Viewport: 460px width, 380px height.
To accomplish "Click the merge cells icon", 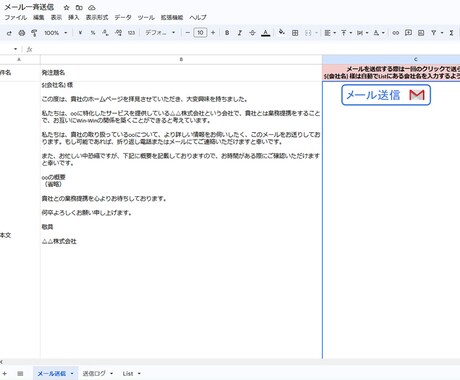I will pos(308,33).
